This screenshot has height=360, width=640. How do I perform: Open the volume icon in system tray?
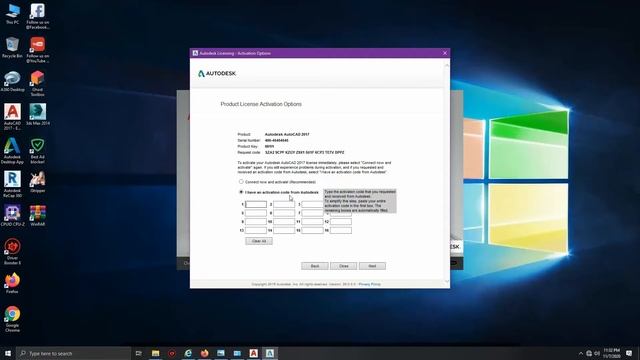(597, 353)
